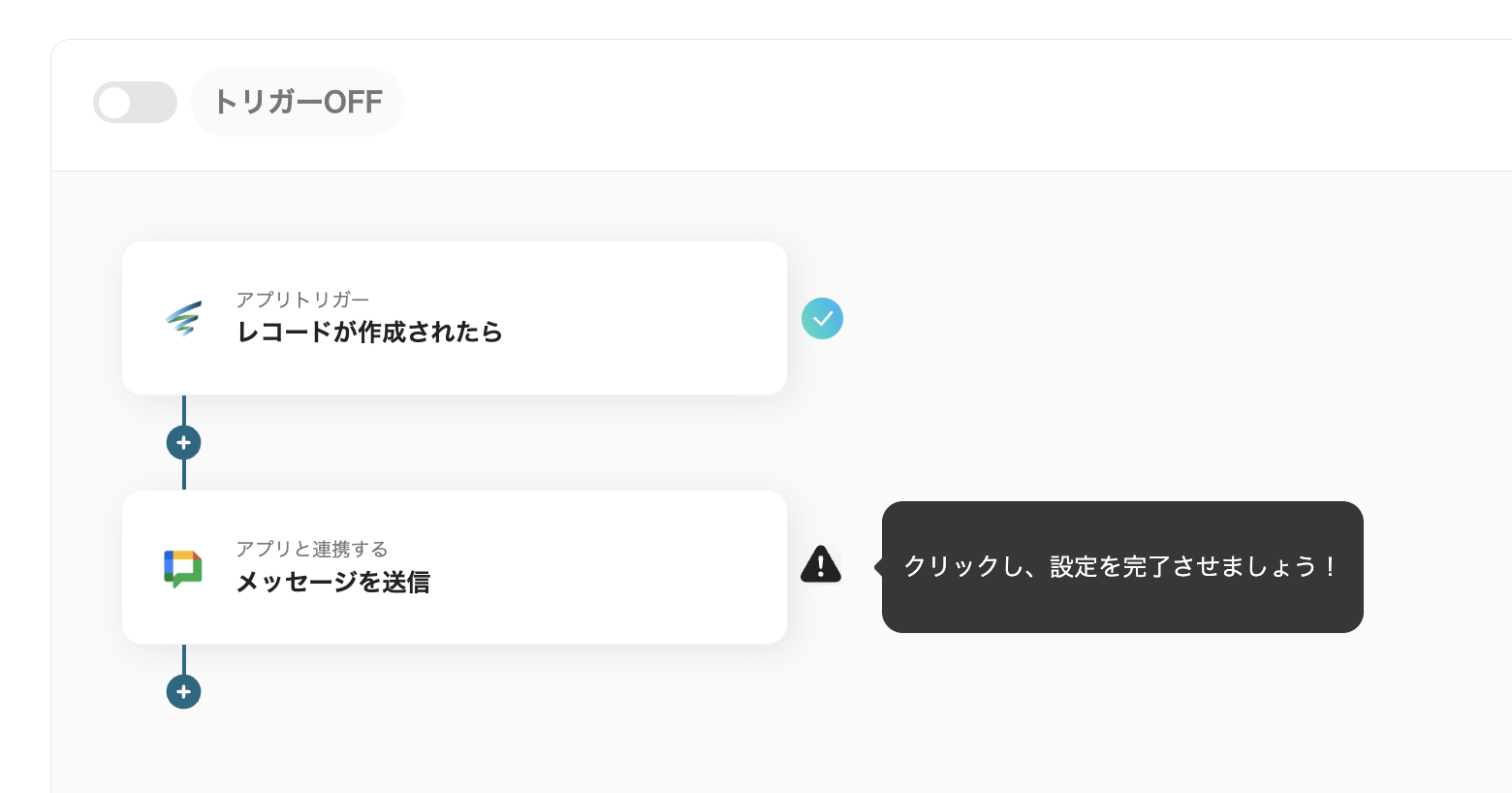Click the black warning triangle icon
The image size is (1512, 793).
tap(821, 564)
